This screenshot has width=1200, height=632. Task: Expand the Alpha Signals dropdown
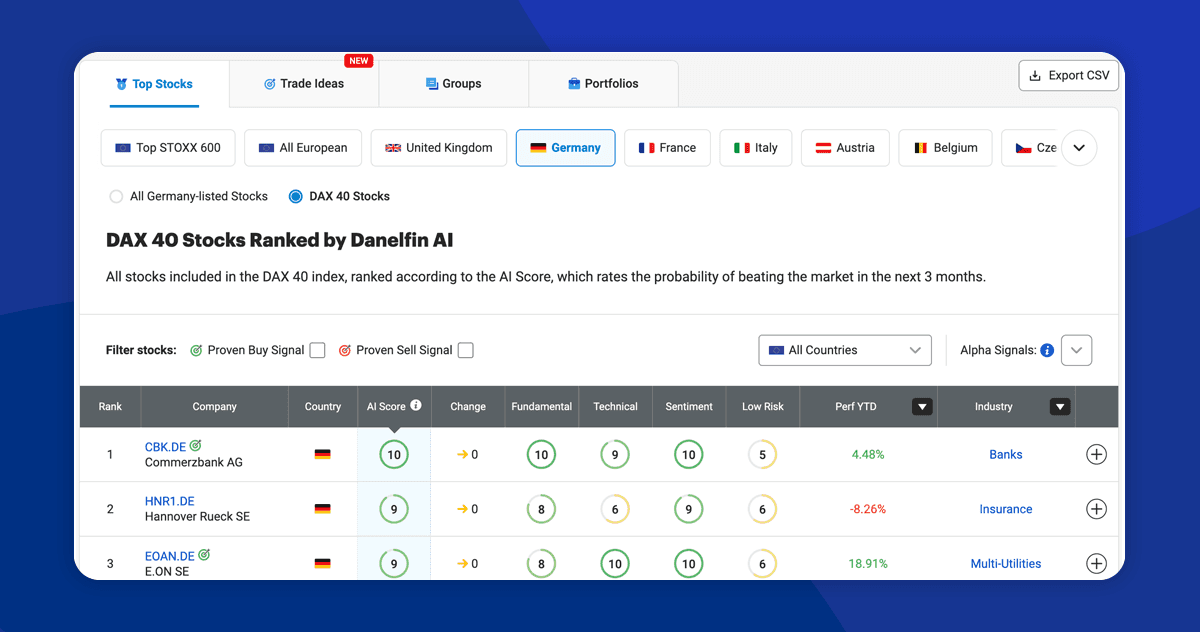click(1076, 350)
